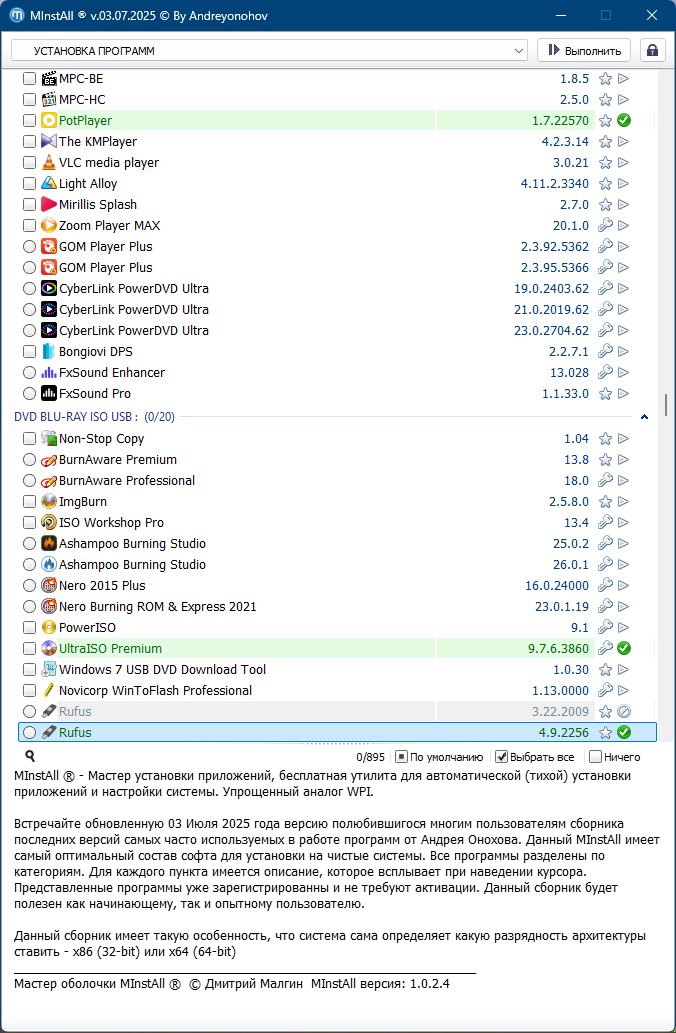Click the star icon for Windows 7 USB DVD Download Tool
Screen dimensions: 676x1033
coord(605,669)
